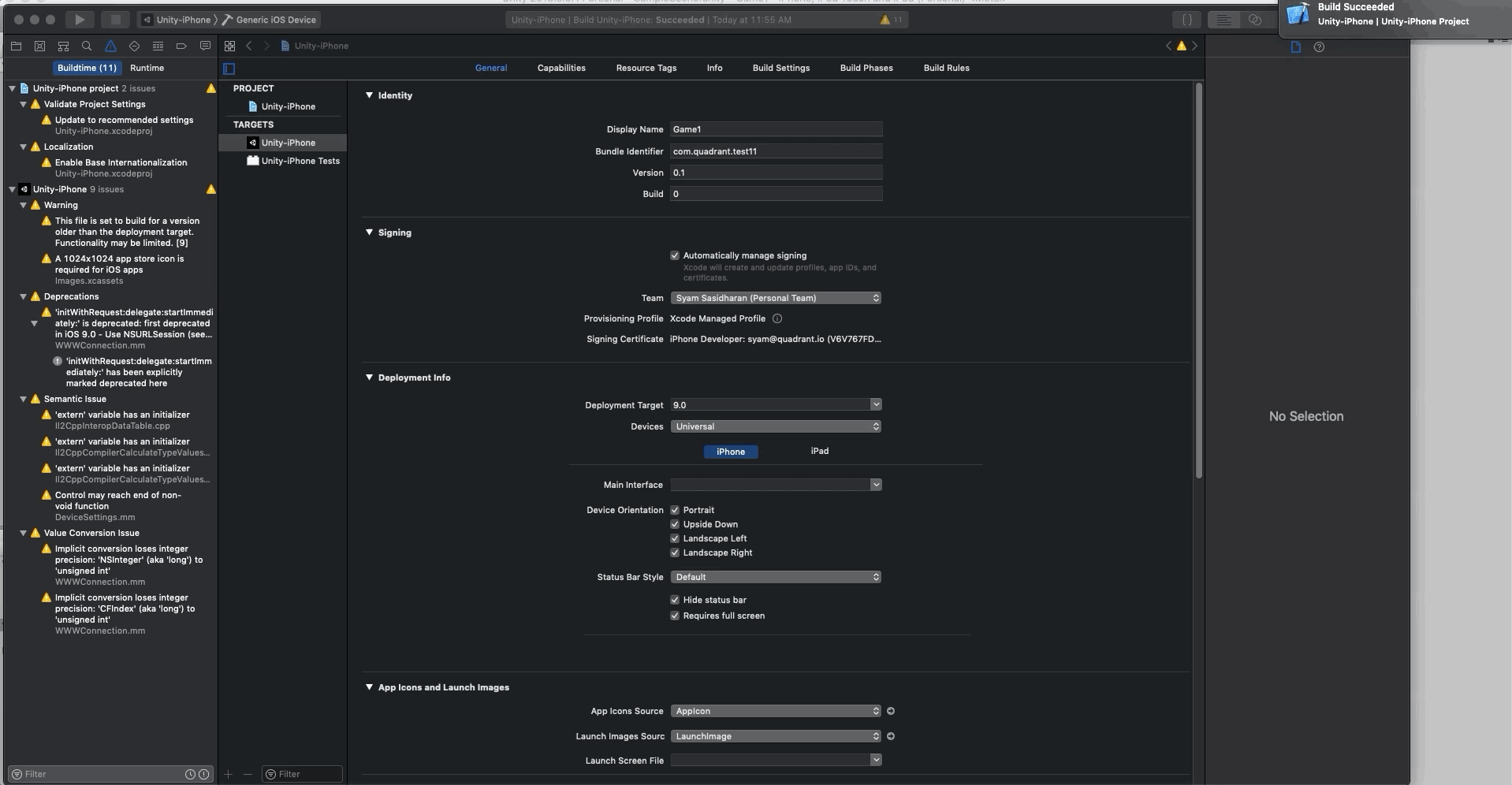Show the provisioning profile info

tap(777, 318)
